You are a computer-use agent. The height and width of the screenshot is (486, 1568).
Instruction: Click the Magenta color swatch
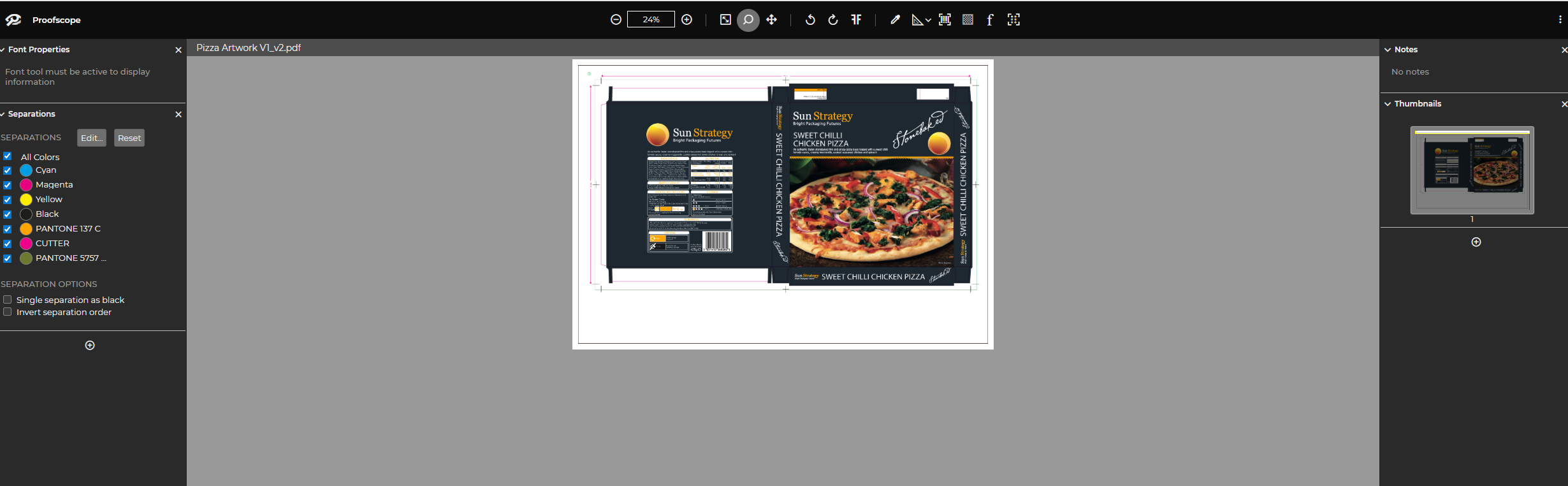tap(26, 185)
